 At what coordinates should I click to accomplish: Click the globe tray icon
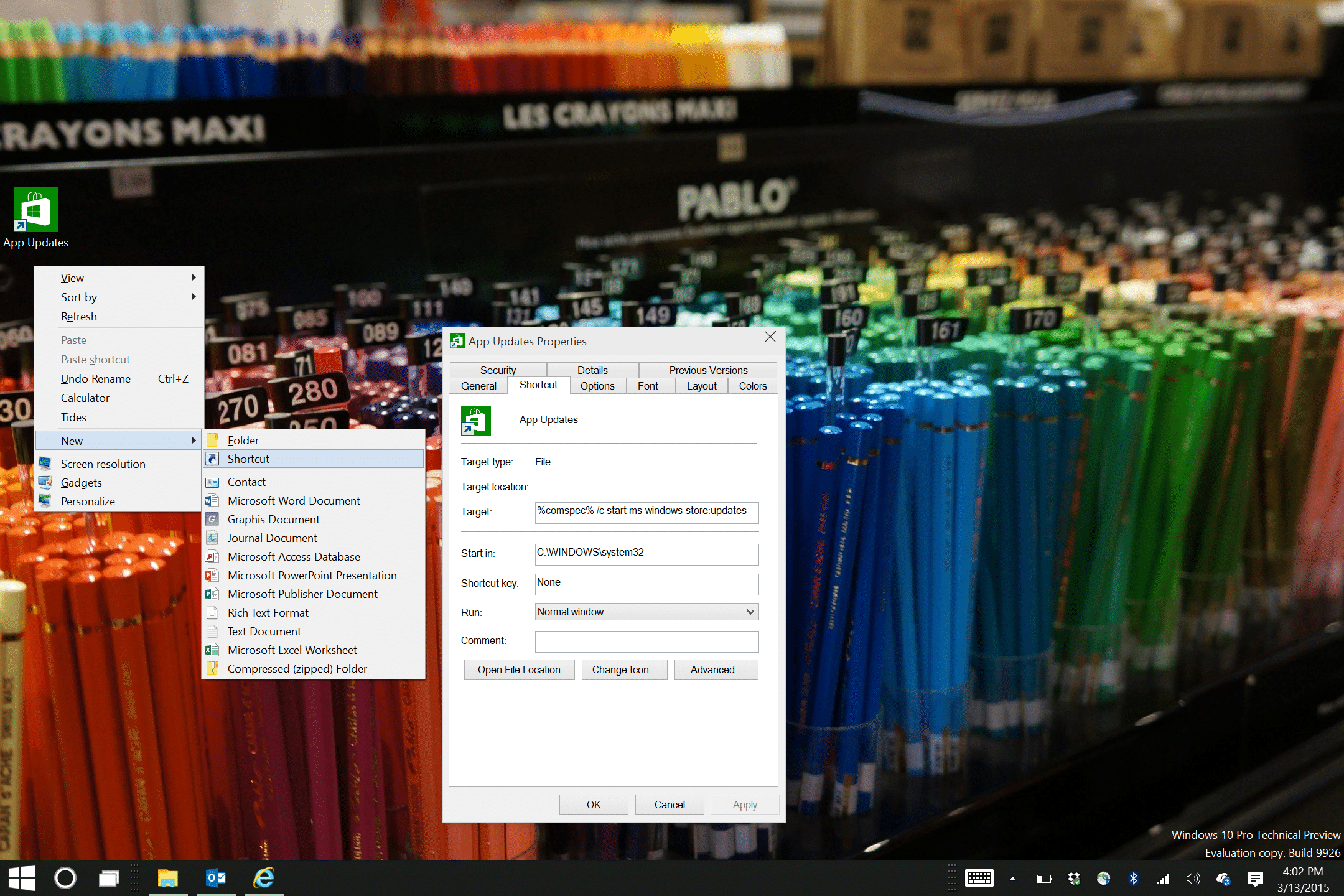1104,879
